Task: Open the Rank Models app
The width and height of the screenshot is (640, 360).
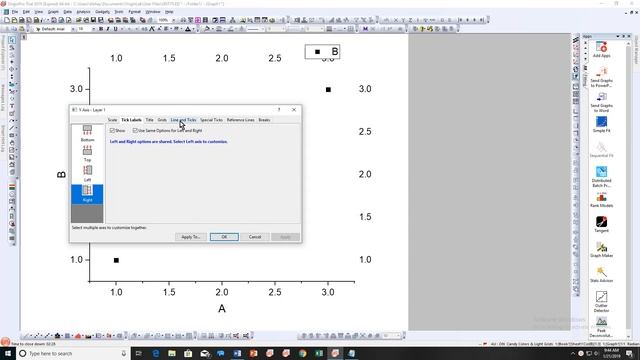Action: click(x=601, y=200)
